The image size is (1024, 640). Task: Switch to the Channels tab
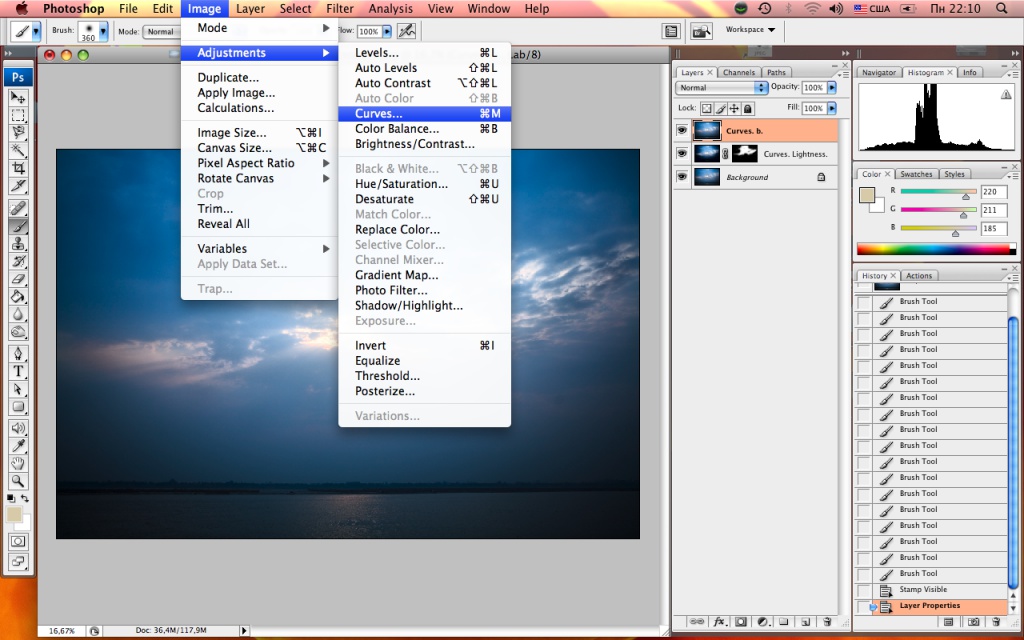pyautogui.click(x=739, y=73)
